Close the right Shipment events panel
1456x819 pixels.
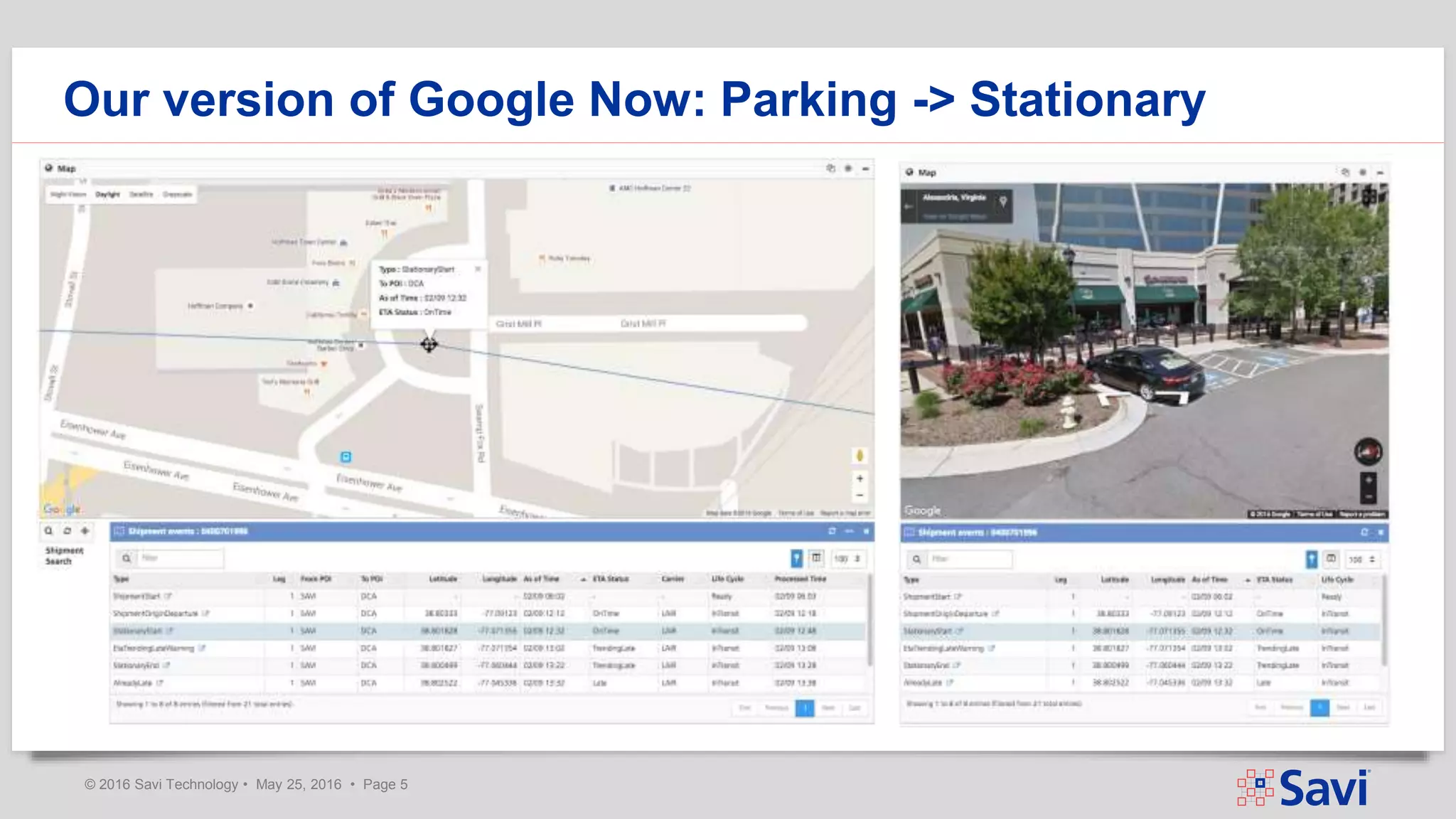1381,532
